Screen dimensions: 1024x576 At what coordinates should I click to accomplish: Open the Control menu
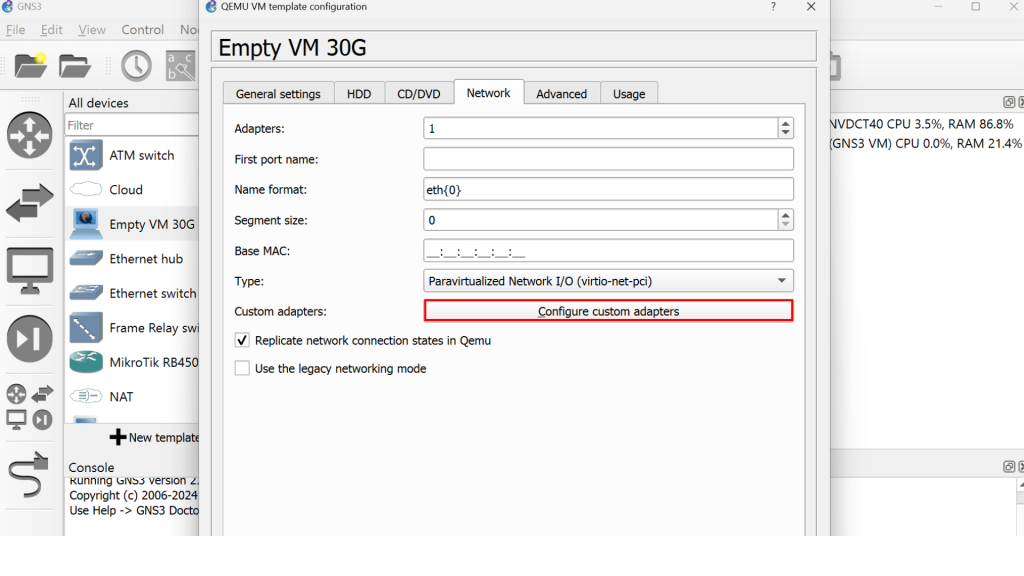142,30
